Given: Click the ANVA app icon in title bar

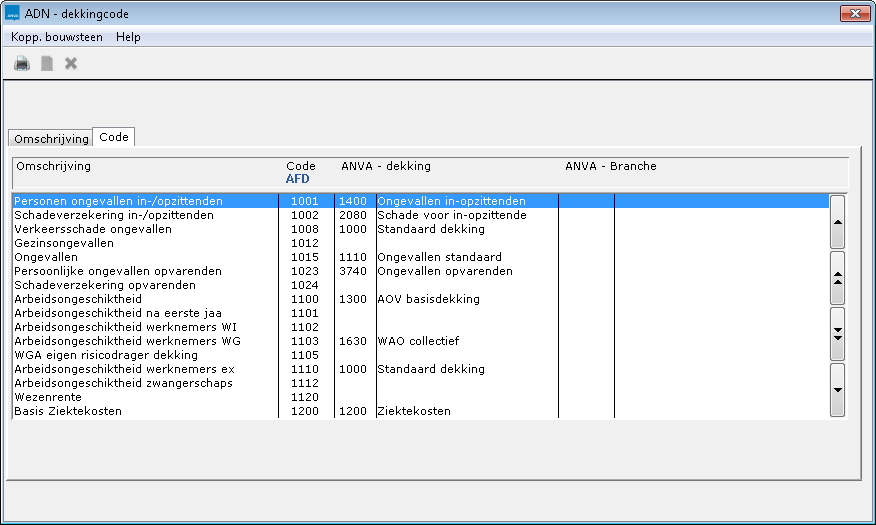Looking at the screenshot, I should [x=13, y=14].
